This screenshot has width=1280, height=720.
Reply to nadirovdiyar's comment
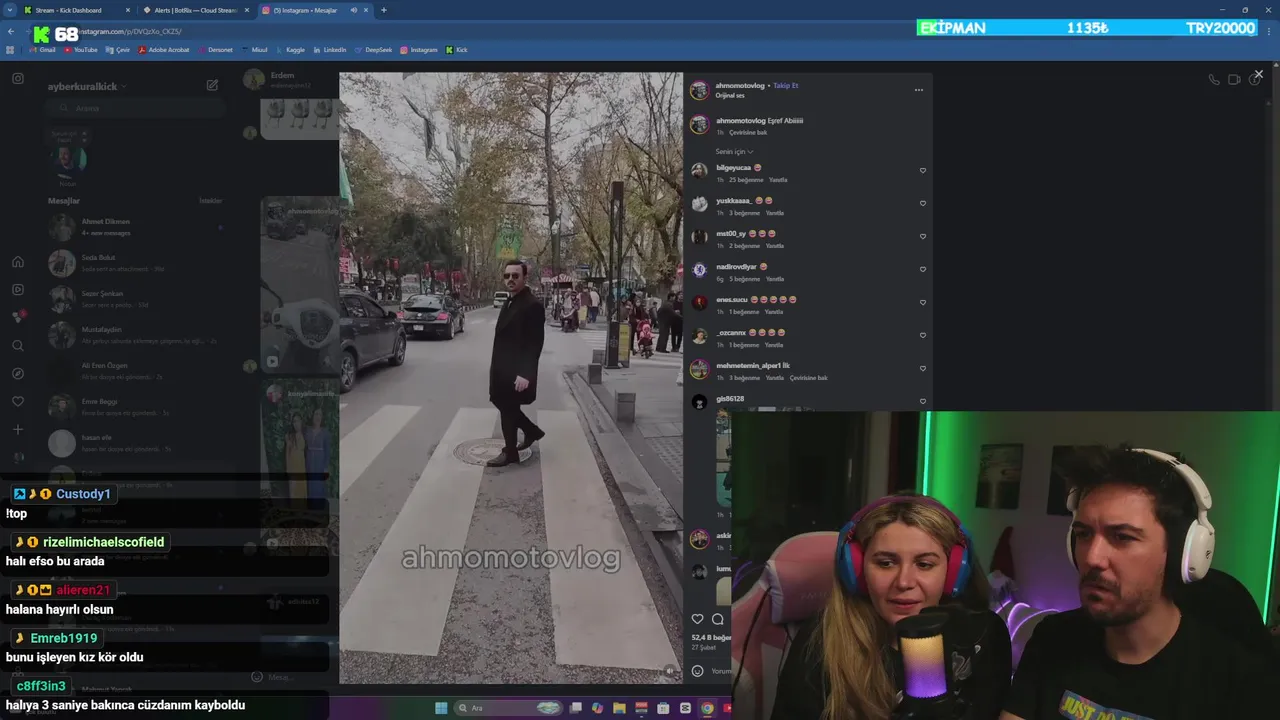click(775, 279)
